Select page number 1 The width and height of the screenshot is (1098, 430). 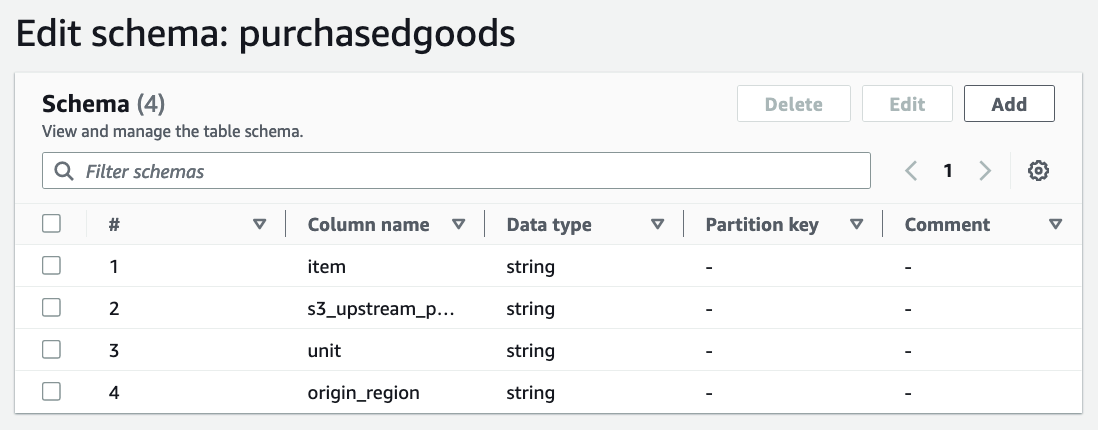tap(947, 171)
